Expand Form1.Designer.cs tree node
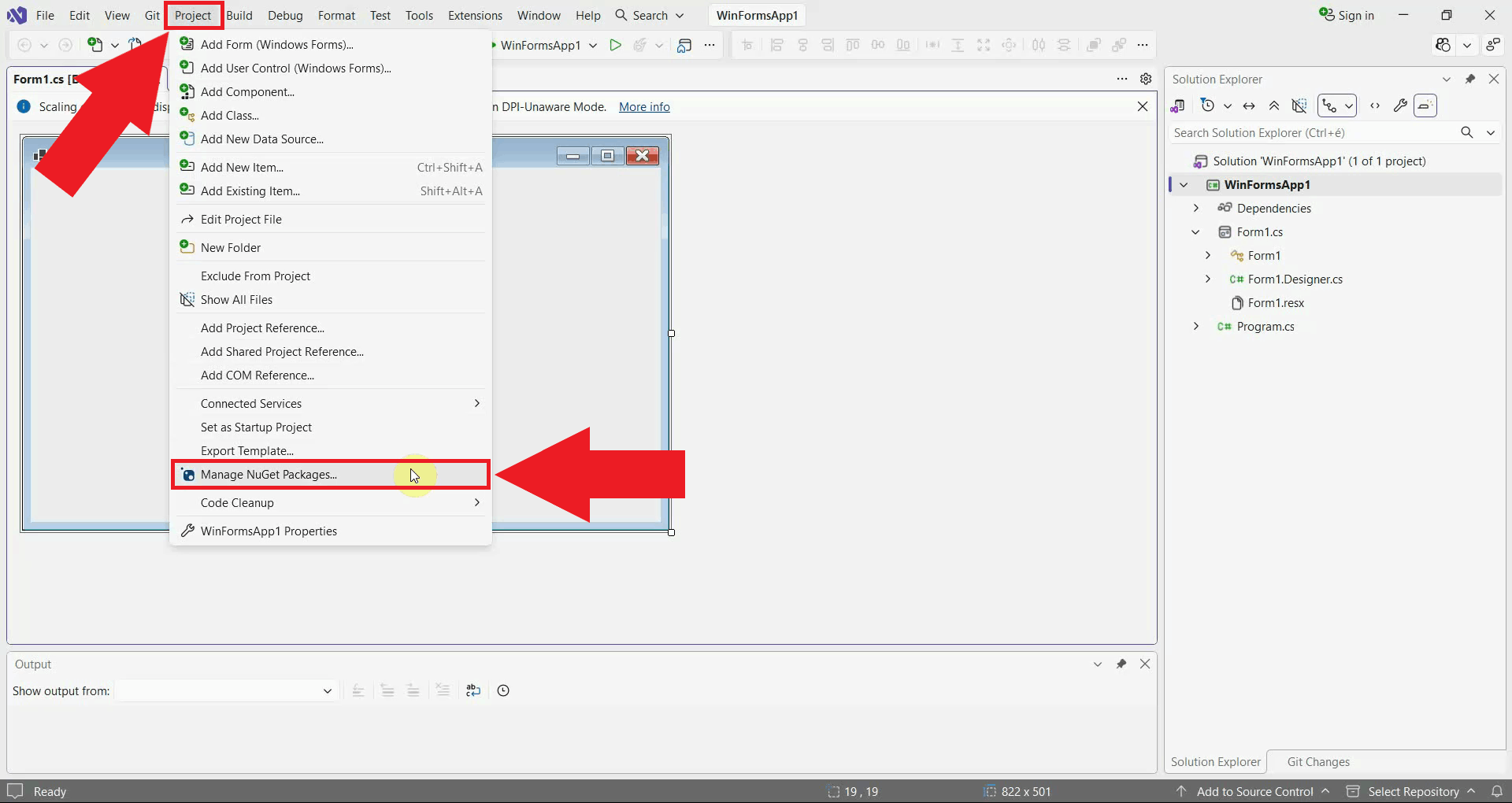The width and height of the screenshot is (1512, 803). tap(1208, 279)
